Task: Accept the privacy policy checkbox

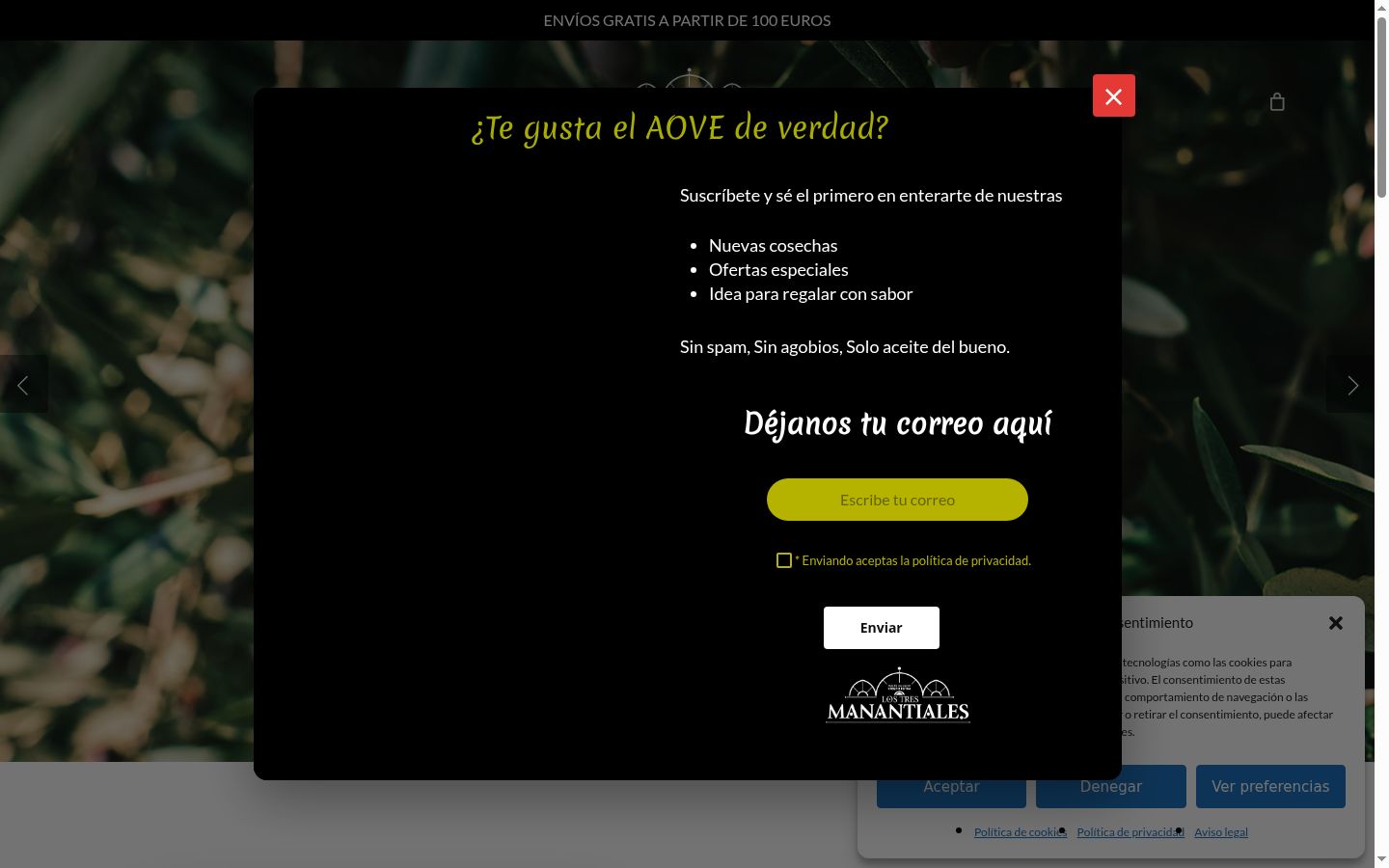Action: point(784,560)
